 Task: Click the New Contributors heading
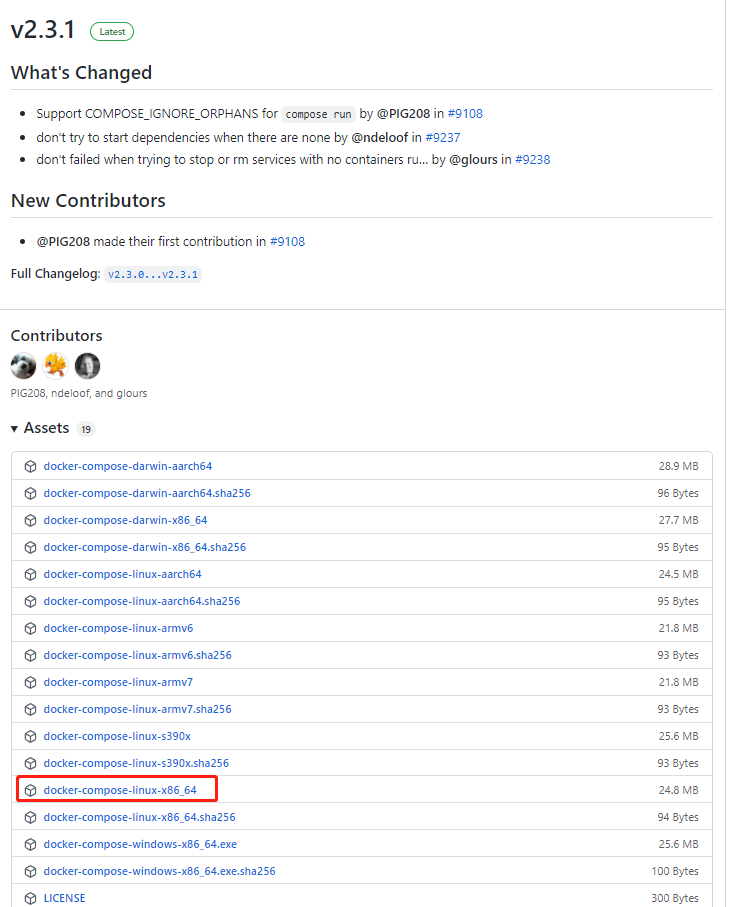(x=88, y=201)
